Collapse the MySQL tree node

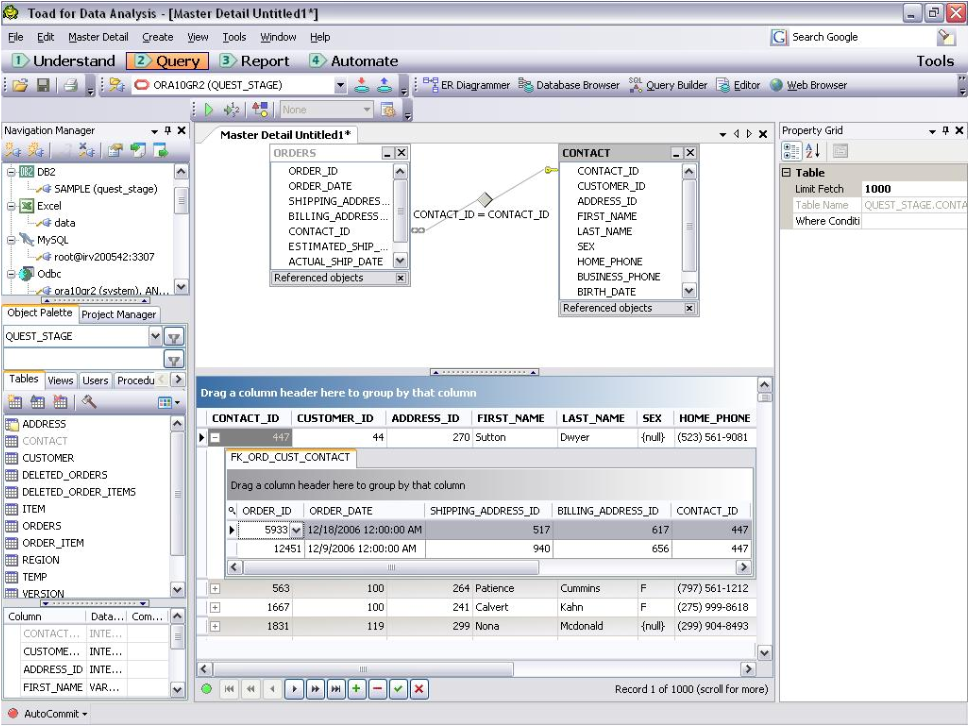pyautogui.click(x=11, y=240)
